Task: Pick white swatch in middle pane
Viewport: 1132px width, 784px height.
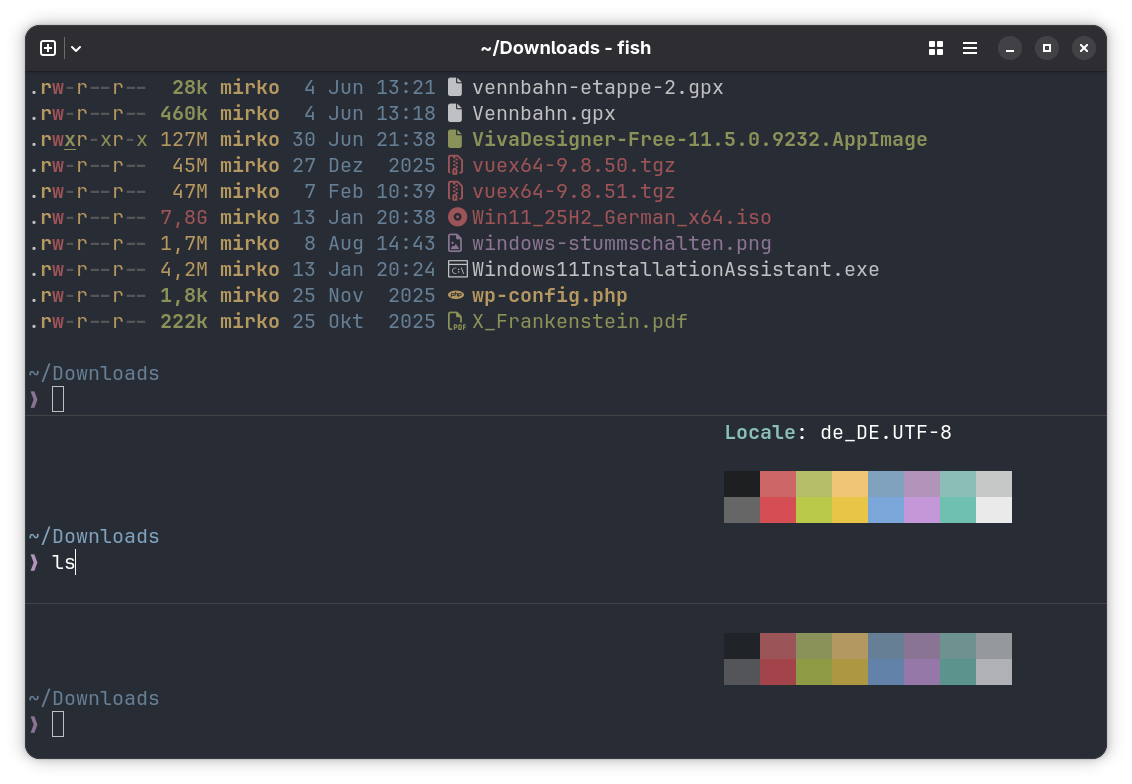Action: coord(994,510)
